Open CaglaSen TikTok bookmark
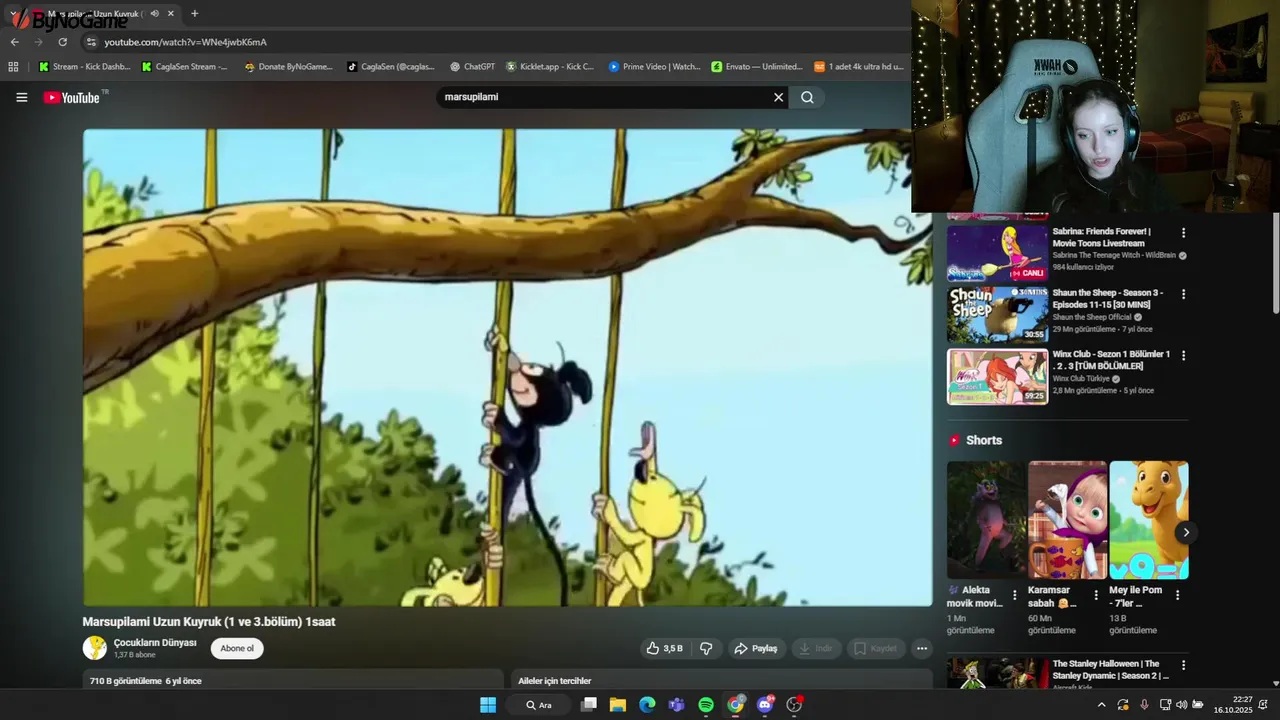This screenshot has height=720, width=1280. (x=391, y=67)
